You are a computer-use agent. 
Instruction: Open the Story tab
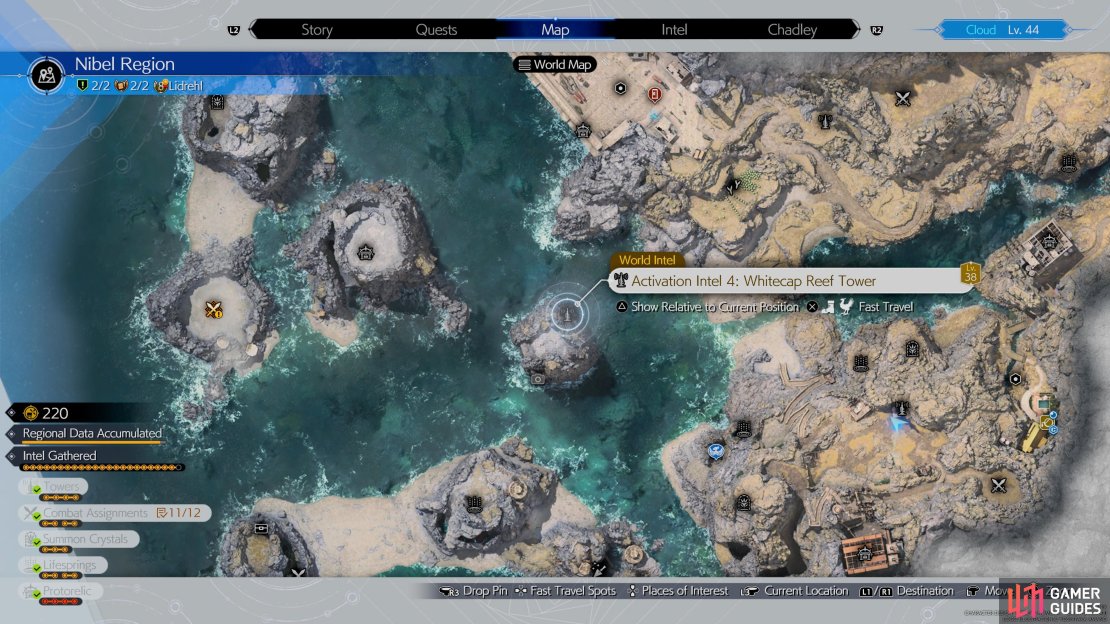click(x=316, y=30)
